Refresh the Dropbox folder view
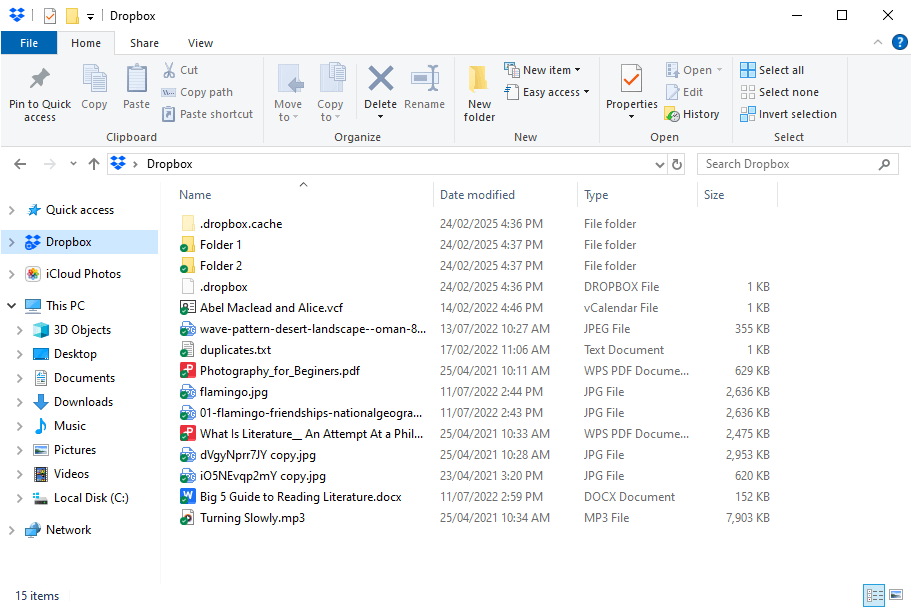912x608 pixels. [677, 165]
